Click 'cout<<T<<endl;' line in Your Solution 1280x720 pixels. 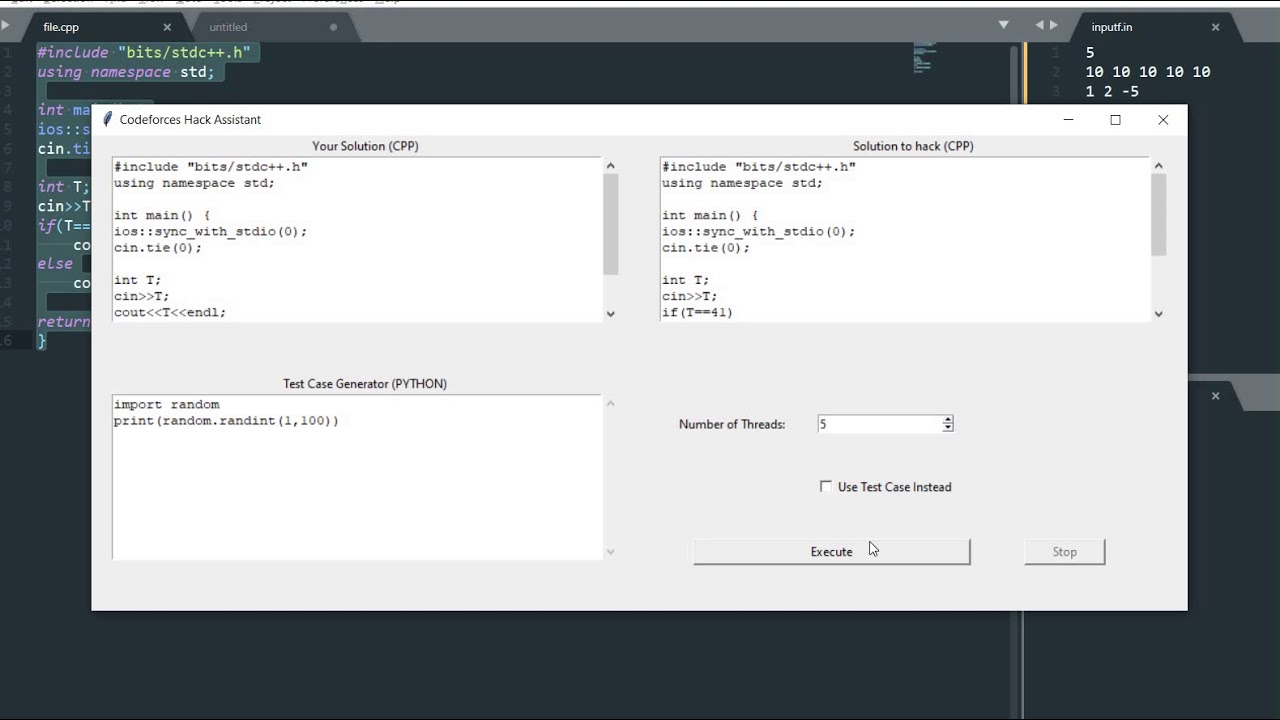170,313
